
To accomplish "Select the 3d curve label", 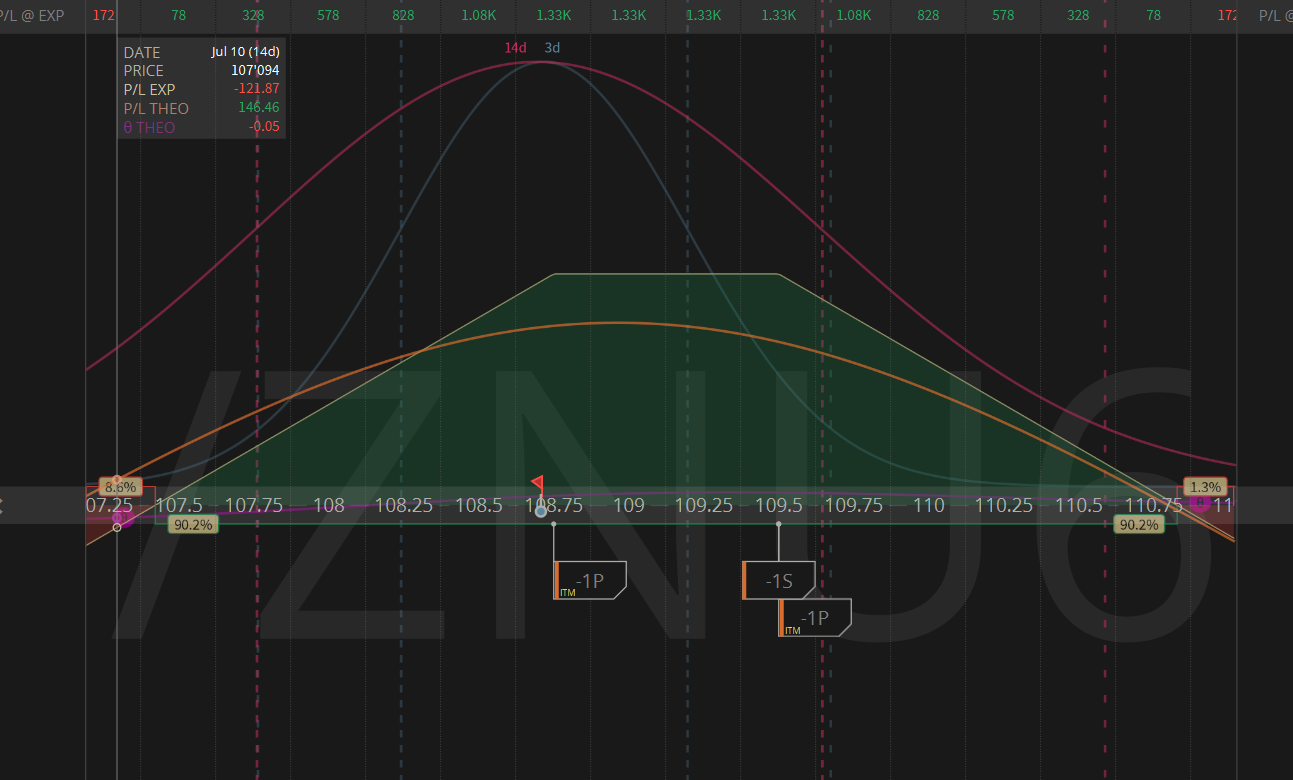I will pyautogui.click(x=552, y=47).
